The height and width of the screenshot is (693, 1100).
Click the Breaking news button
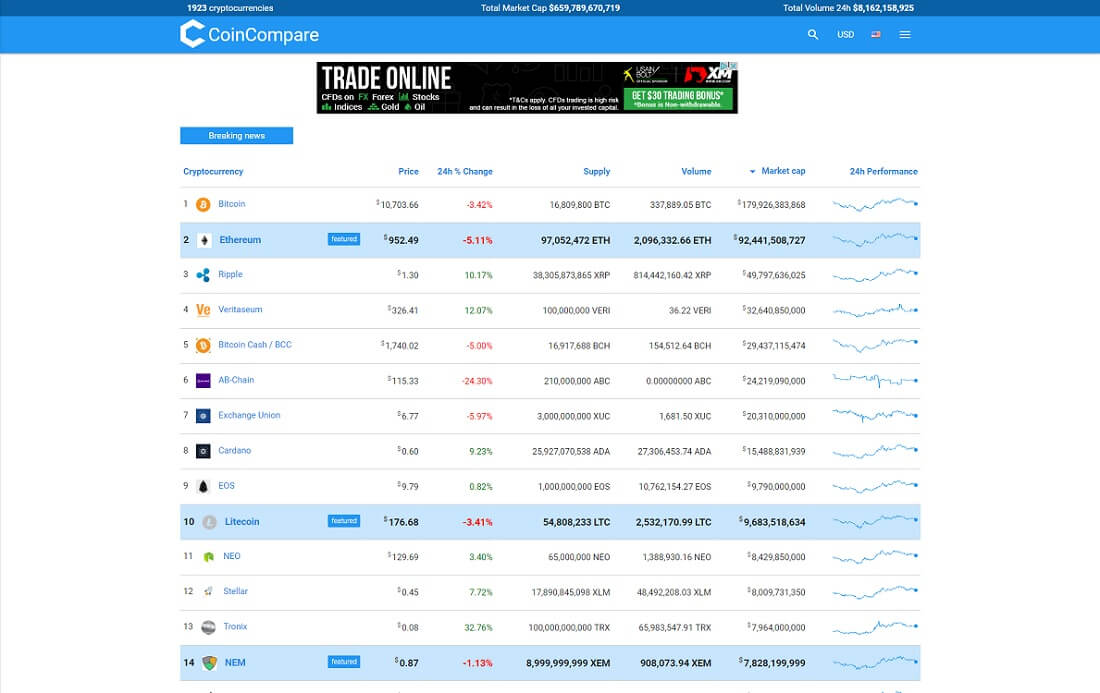click(x=236, y=135)
